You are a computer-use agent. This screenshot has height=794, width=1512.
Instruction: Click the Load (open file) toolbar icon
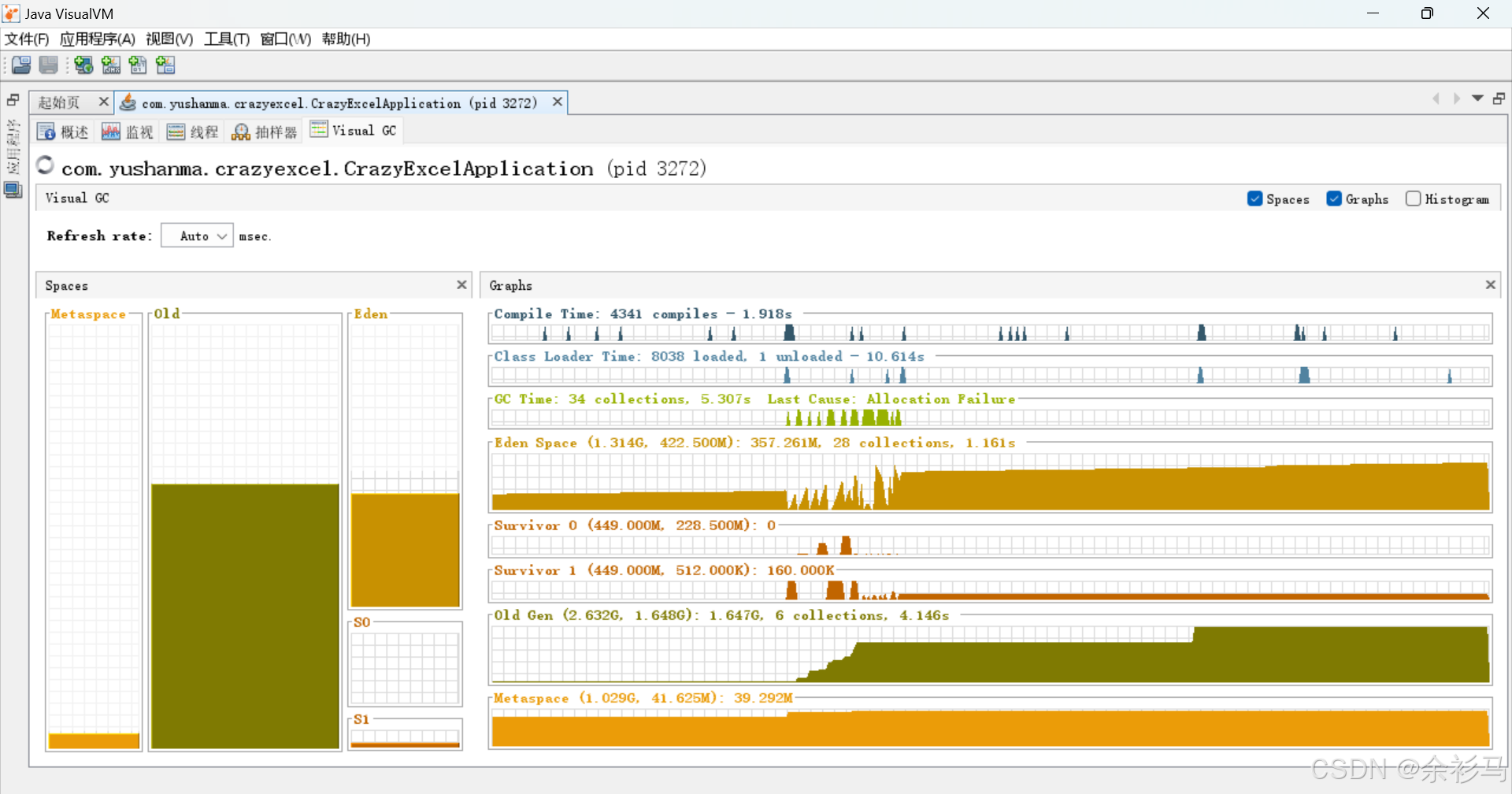[21, 65]
